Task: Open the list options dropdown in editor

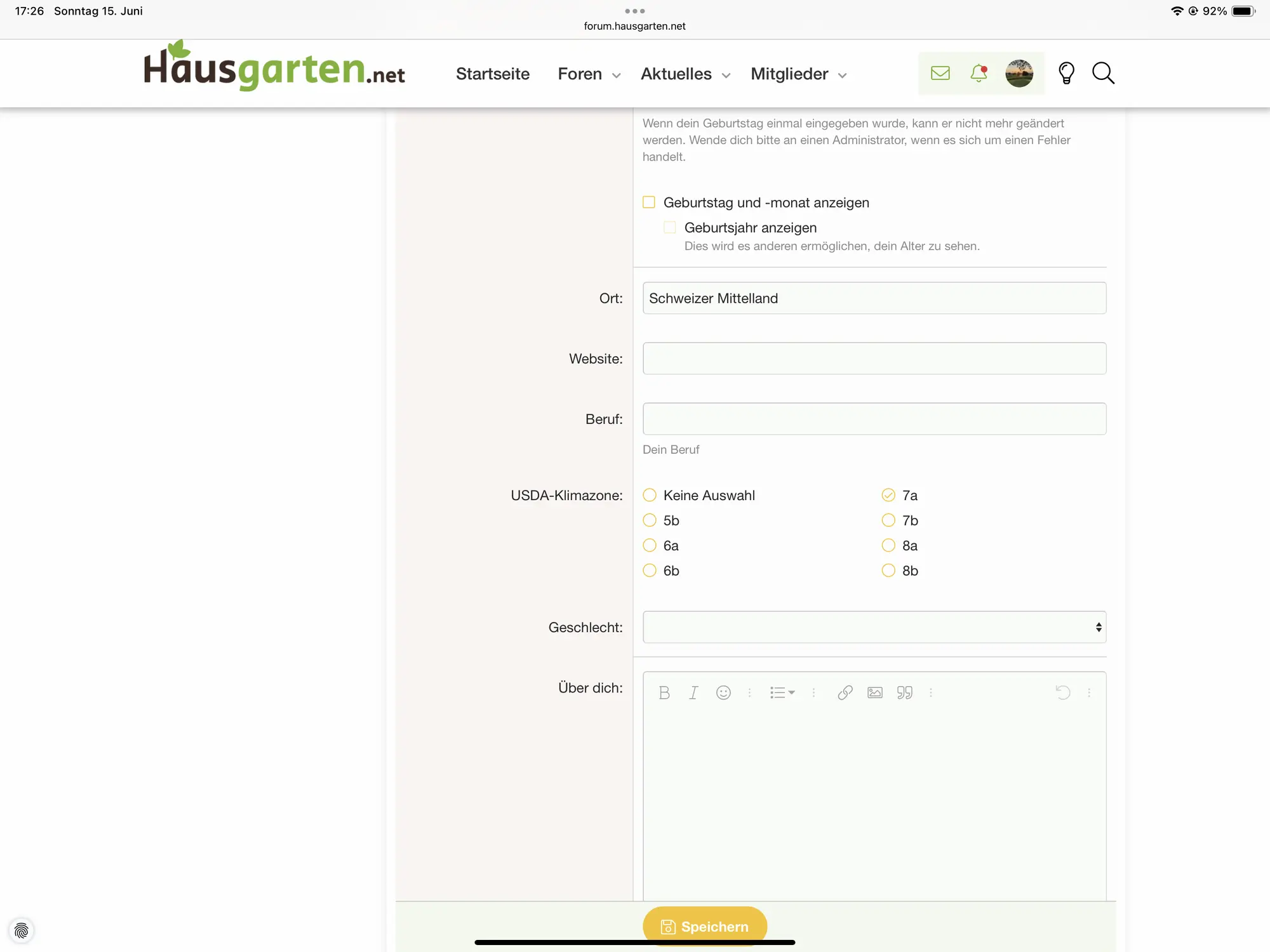Action: (782, 692)
